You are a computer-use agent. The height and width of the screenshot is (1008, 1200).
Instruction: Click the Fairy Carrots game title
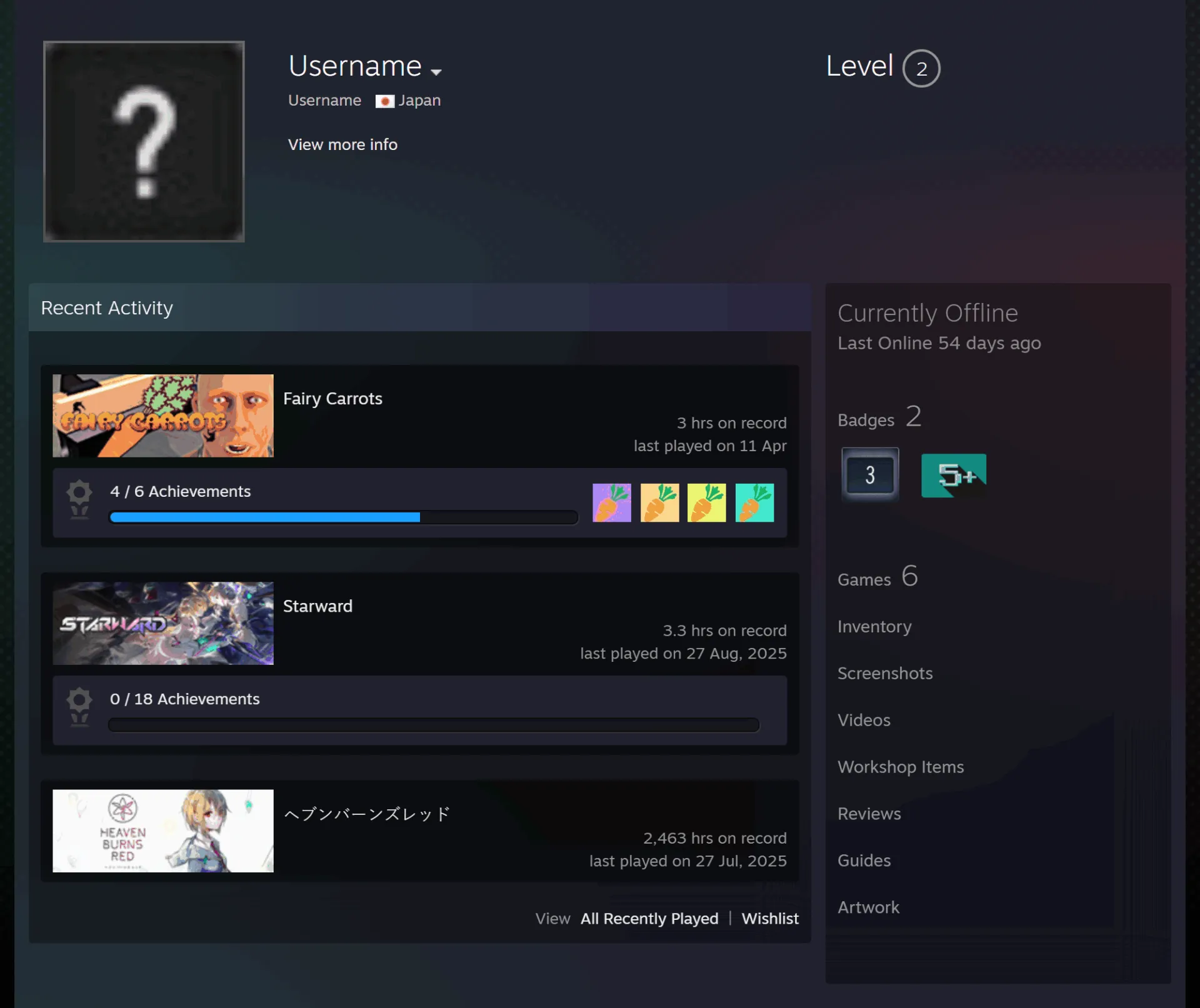[x=332, y=399]
